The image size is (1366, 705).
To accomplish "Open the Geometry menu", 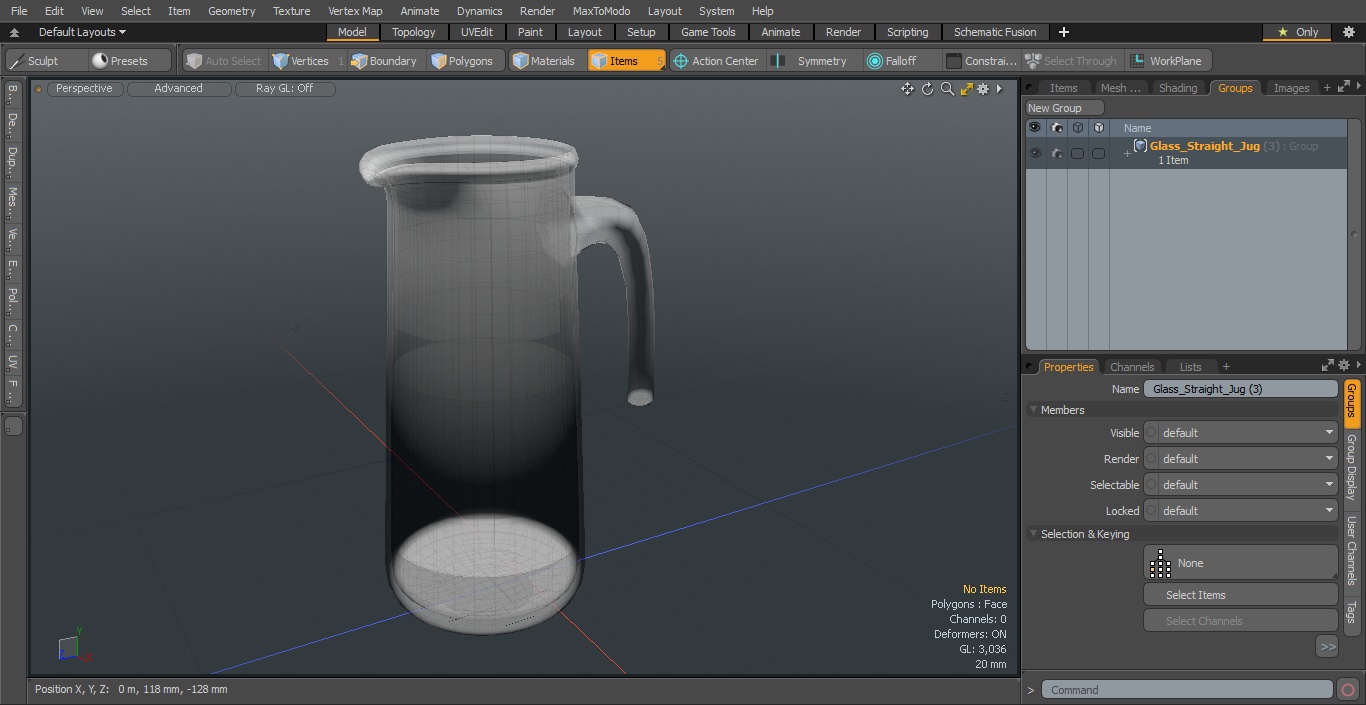I will click(x=231, y=11).
